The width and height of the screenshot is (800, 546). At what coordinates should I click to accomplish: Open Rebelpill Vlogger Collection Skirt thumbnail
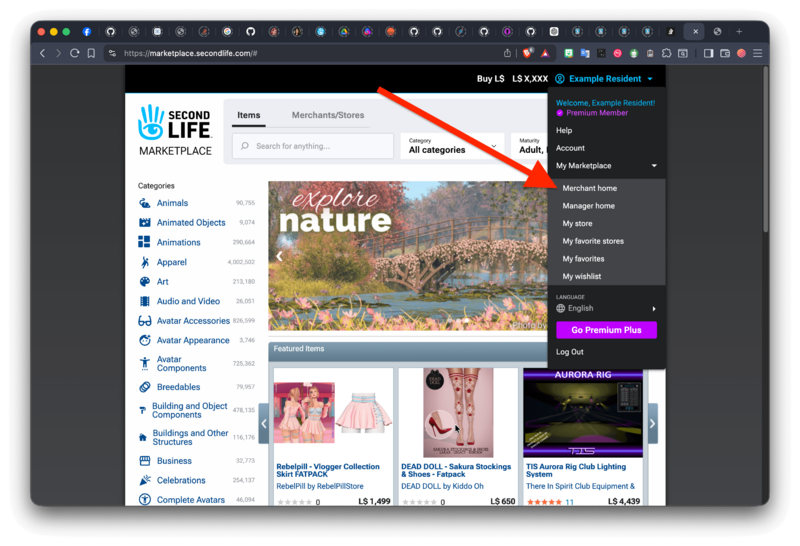tap(333, 413)
